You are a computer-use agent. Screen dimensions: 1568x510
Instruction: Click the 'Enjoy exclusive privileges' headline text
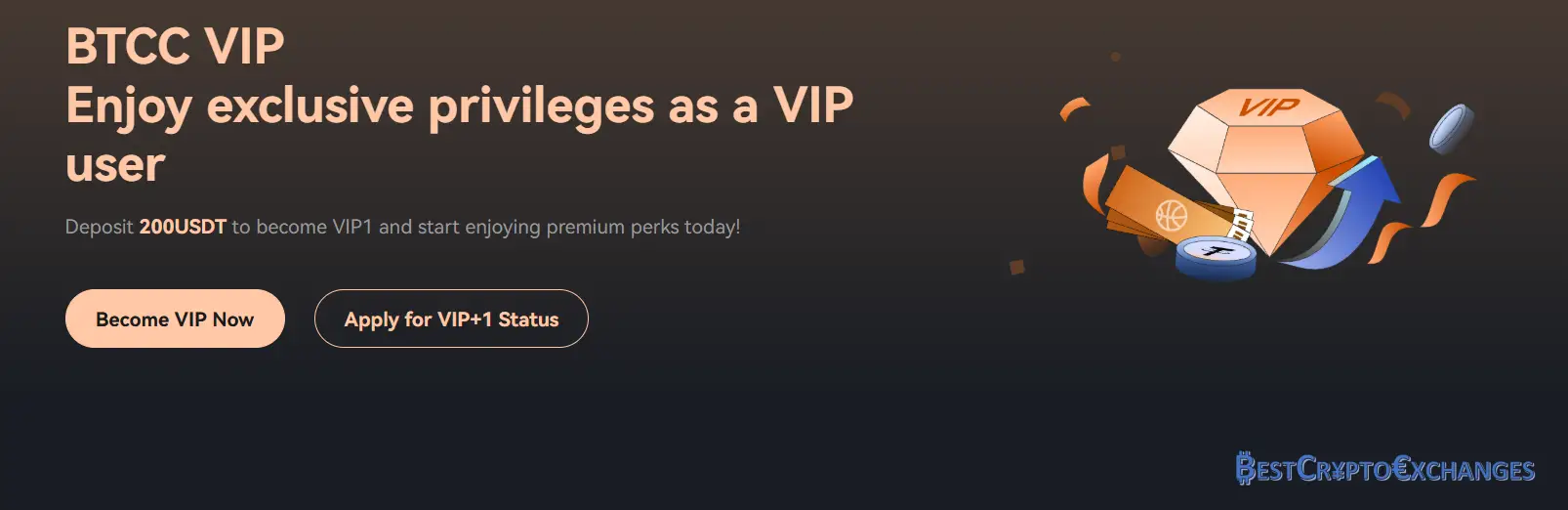click(459, 106)
